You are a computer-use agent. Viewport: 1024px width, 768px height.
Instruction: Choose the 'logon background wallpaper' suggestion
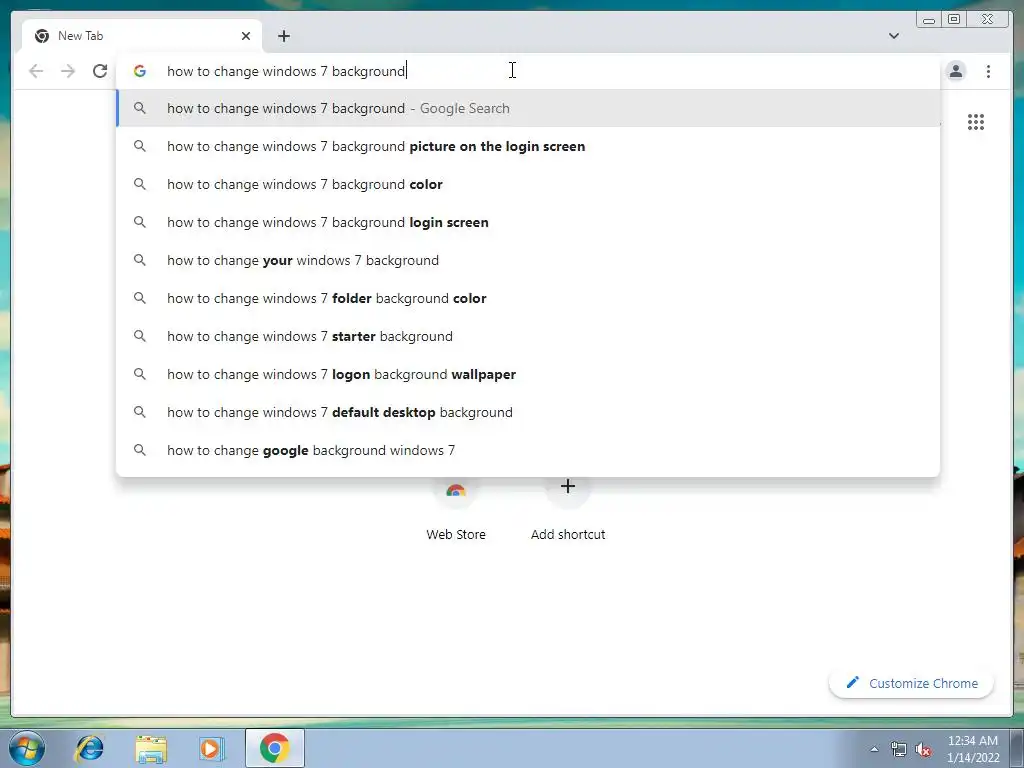coord(528,374)
